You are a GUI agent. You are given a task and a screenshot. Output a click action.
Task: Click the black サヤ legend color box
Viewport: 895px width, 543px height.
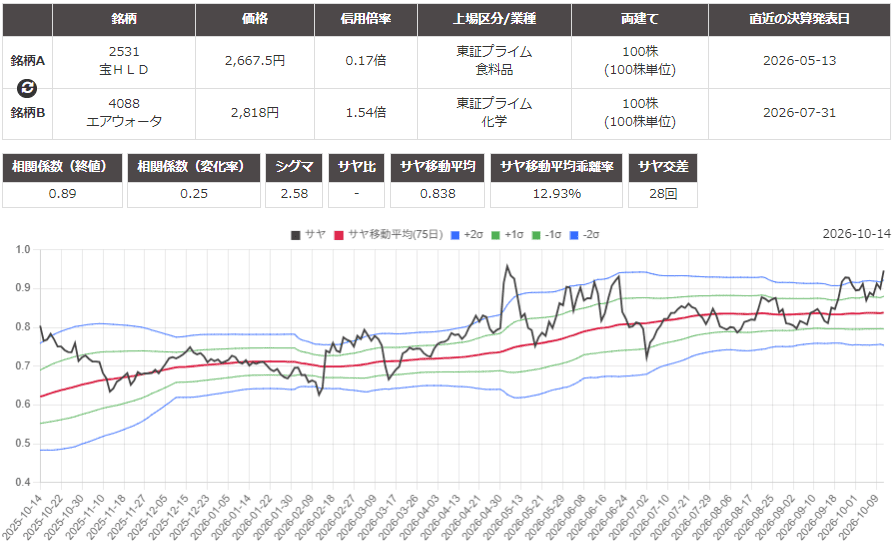(x=296, y=235)
